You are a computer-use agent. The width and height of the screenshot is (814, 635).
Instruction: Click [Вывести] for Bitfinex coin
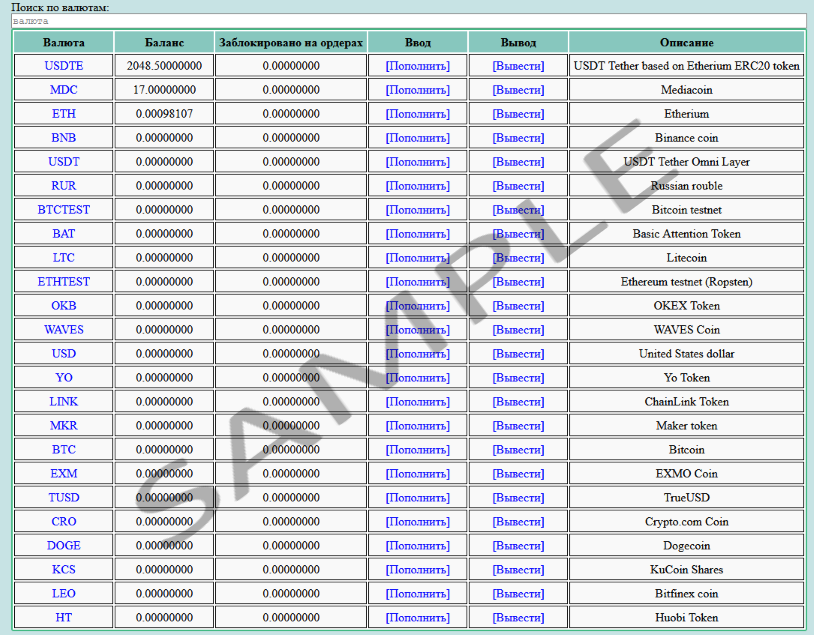point(518,593)
